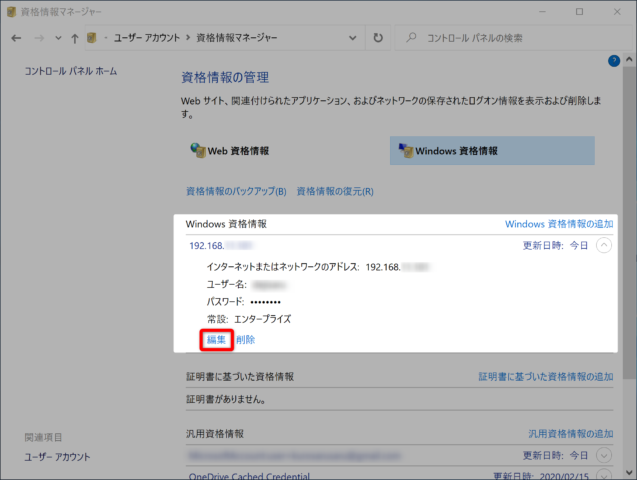Click Windows 資格情報の追加 link
Viewport: 637px width, 480px height.
tap(559, 224)
